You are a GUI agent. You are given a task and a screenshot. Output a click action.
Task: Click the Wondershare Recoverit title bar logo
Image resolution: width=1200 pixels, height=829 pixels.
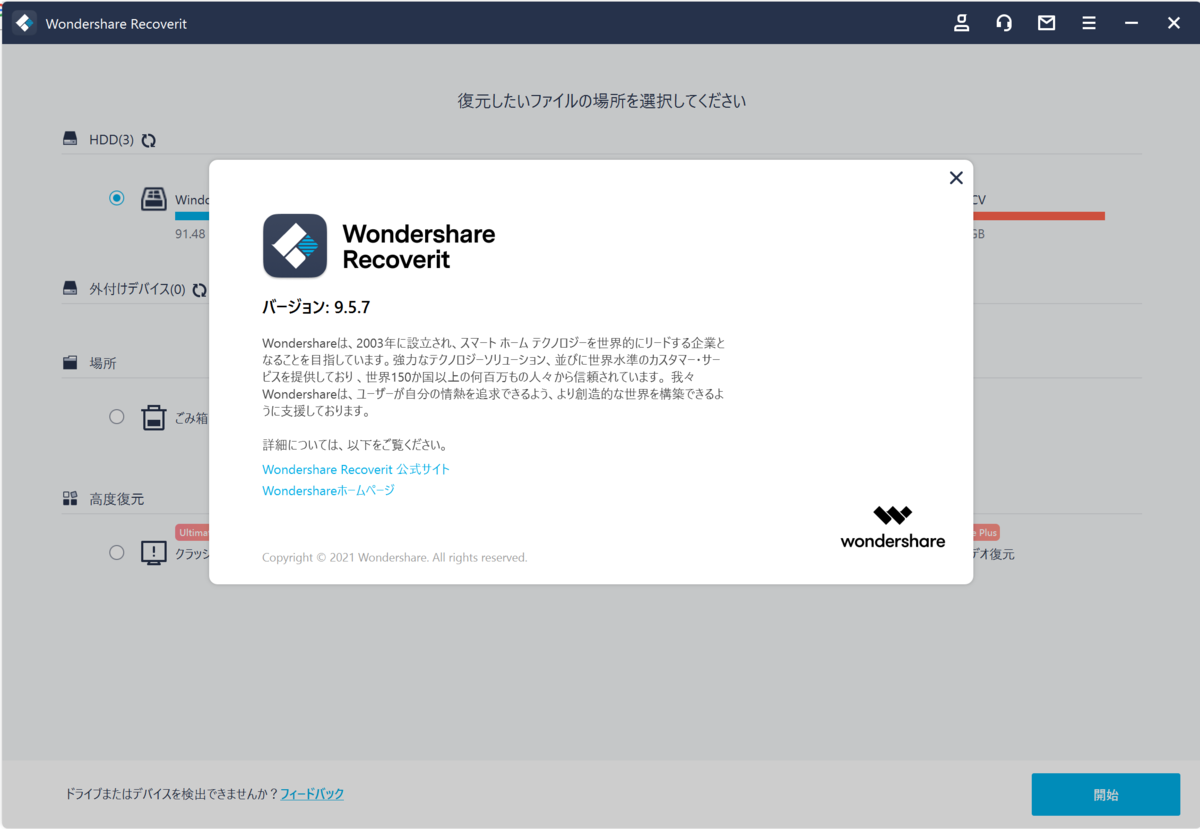tap(25, 23)
